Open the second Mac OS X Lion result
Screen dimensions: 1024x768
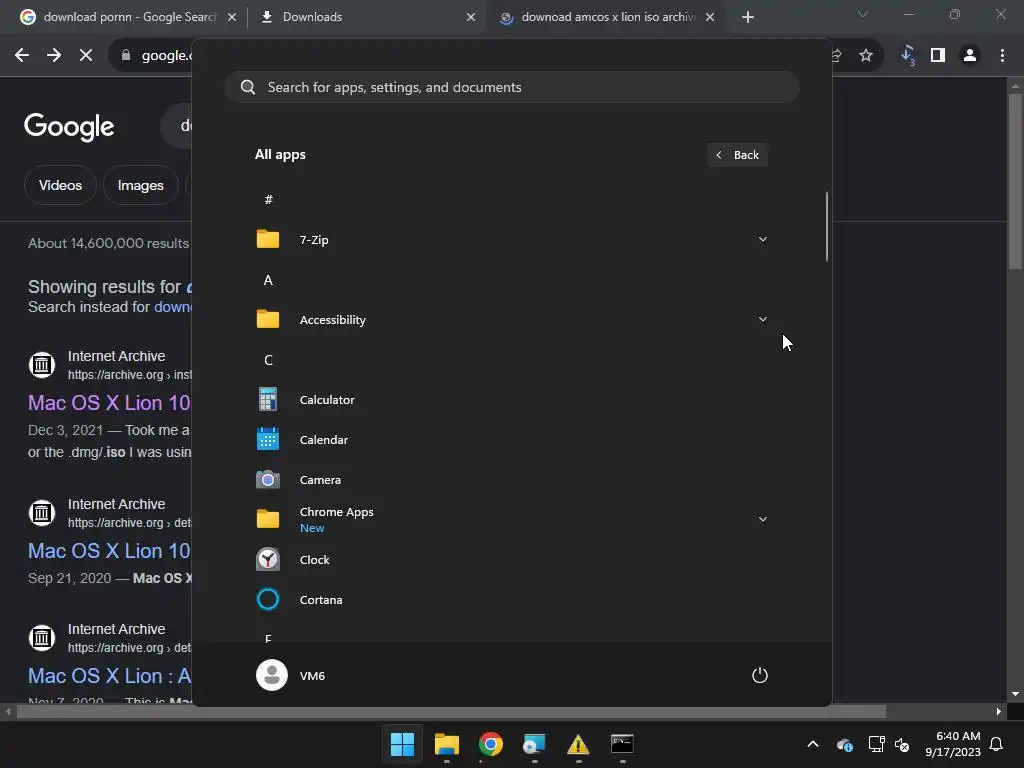point(109,551)
